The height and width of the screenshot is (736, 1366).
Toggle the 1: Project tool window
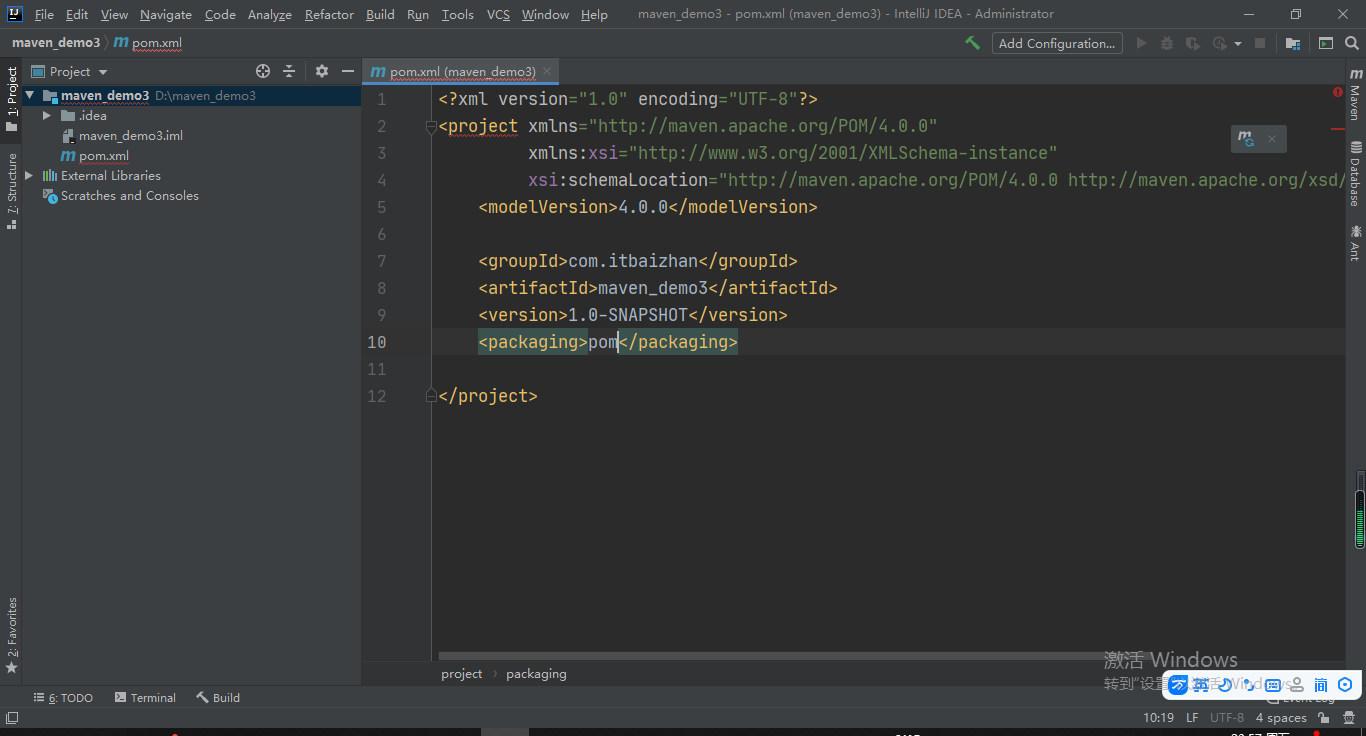pos(12,98)
